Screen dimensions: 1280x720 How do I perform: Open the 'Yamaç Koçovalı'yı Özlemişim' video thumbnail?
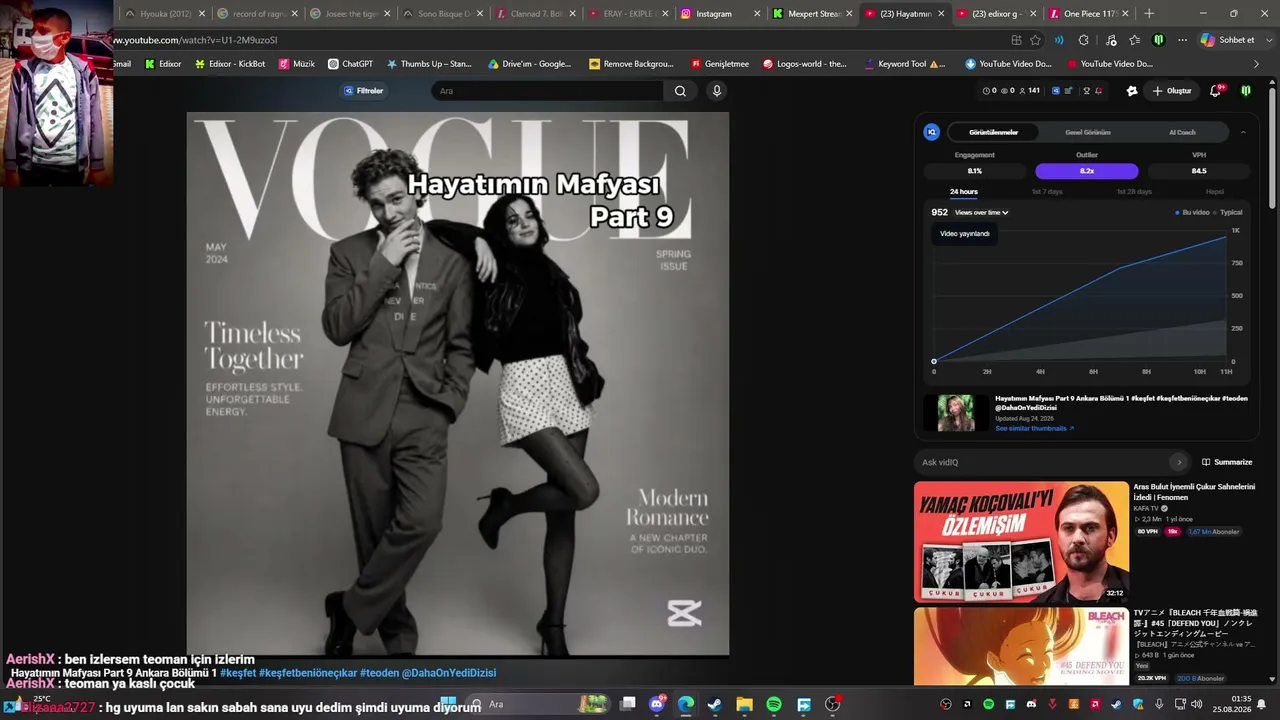[1021, 542]
